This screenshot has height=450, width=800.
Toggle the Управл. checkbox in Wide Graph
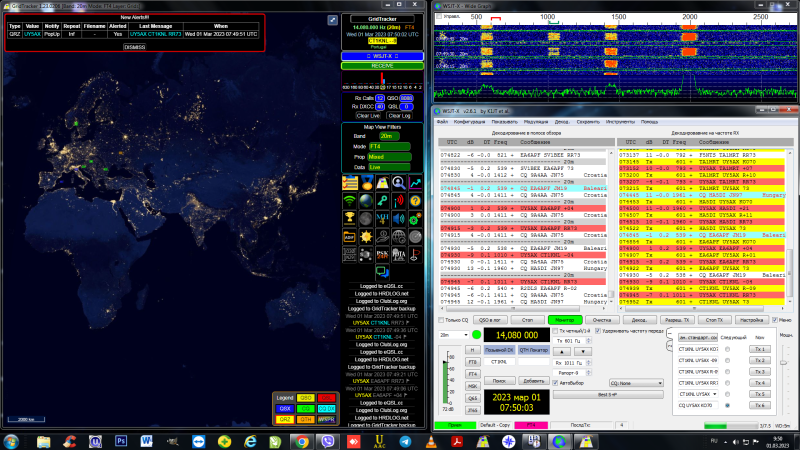click(x=439, y=16)
